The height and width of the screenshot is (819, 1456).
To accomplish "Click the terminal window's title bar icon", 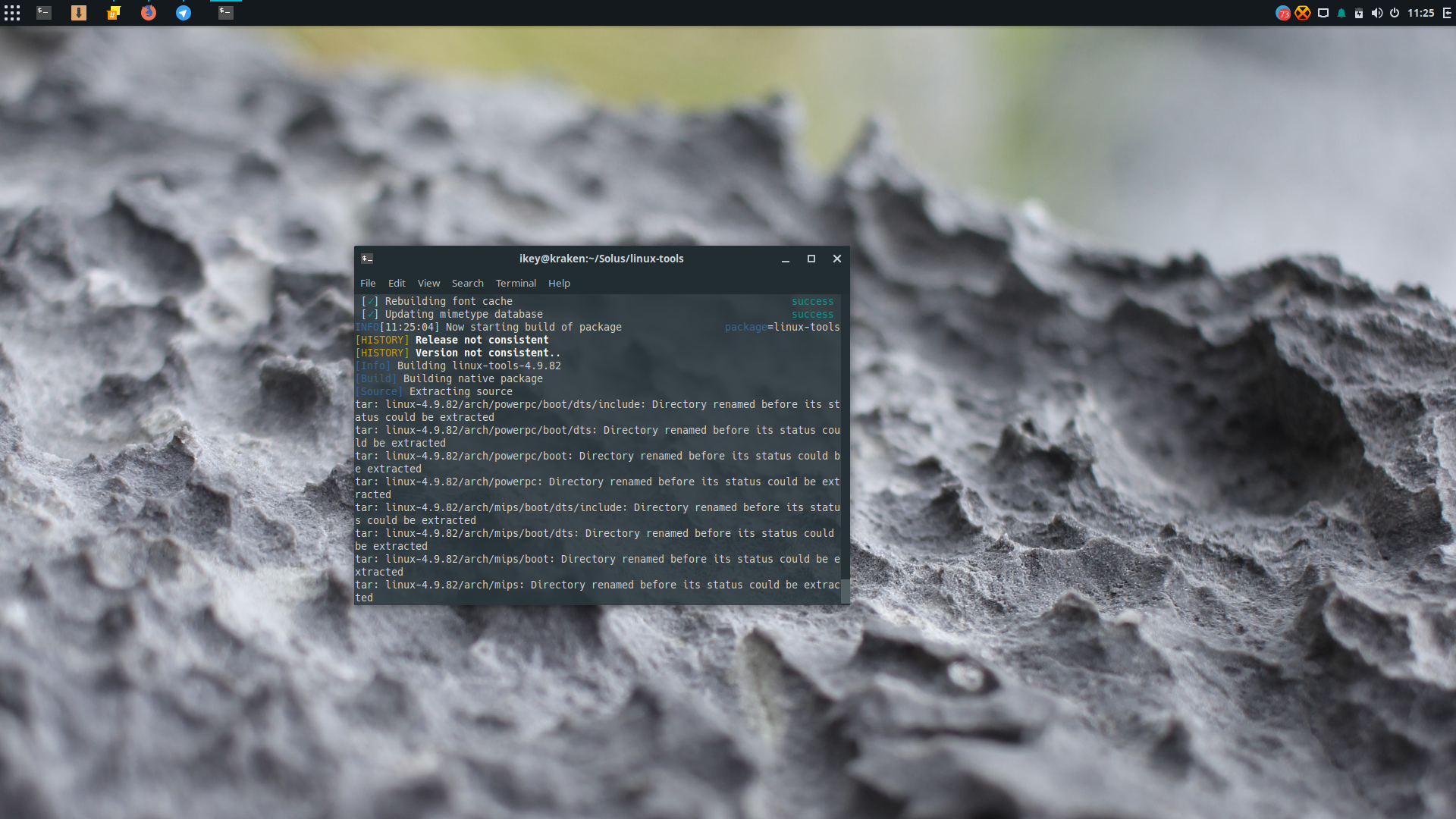I will coord(367,259).
